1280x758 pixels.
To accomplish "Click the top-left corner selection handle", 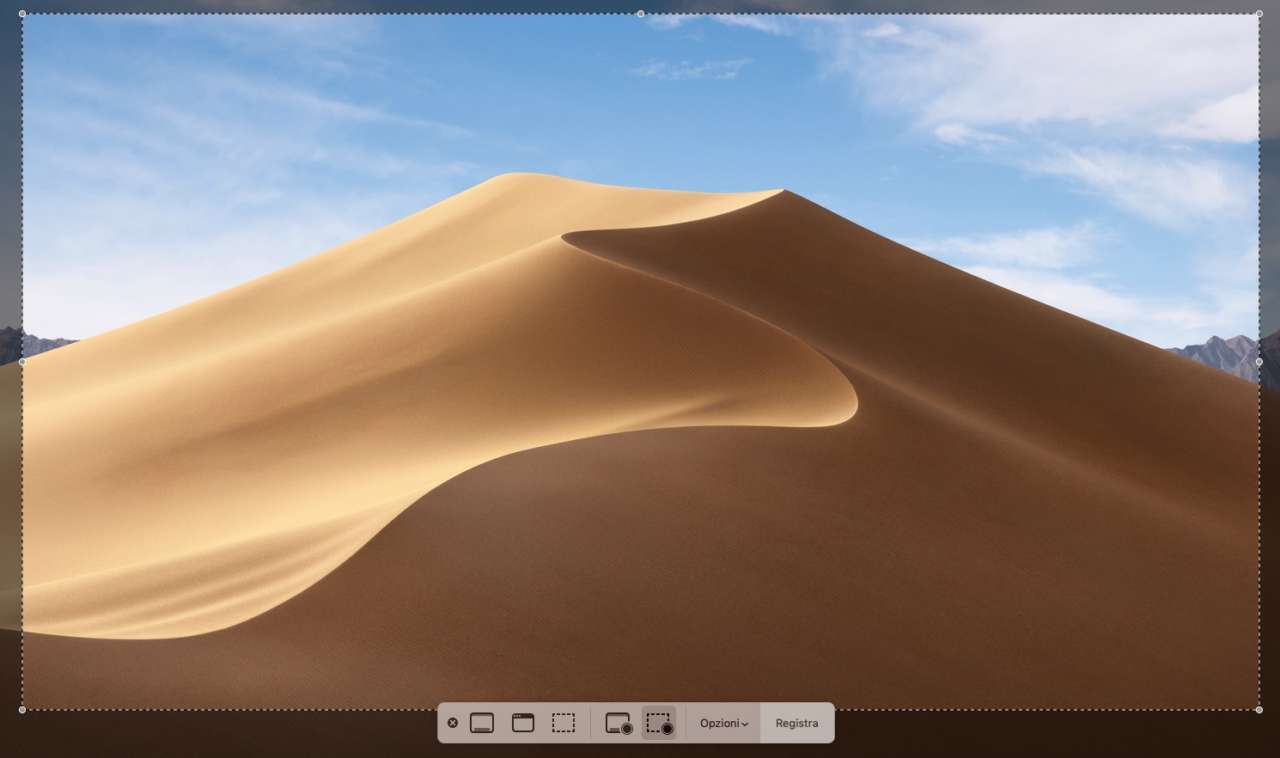I will (22, 14).
